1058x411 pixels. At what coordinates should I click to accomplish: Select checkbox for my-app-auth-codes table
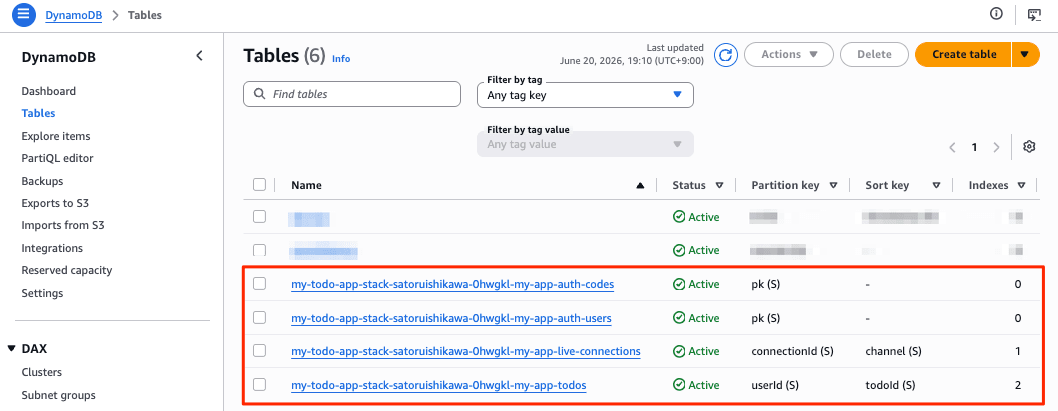pos(259,284)
